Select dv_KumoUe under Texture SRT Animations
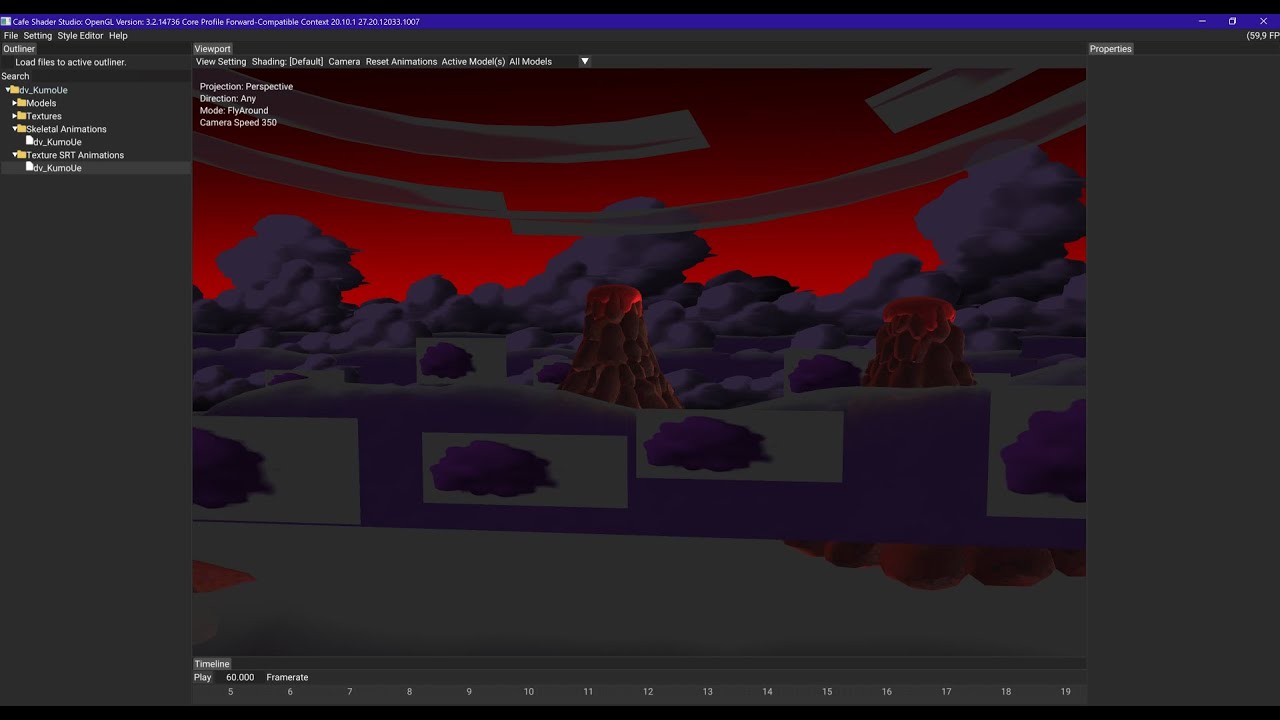Viewport: 1280px width, 720px height. point(58,168)
